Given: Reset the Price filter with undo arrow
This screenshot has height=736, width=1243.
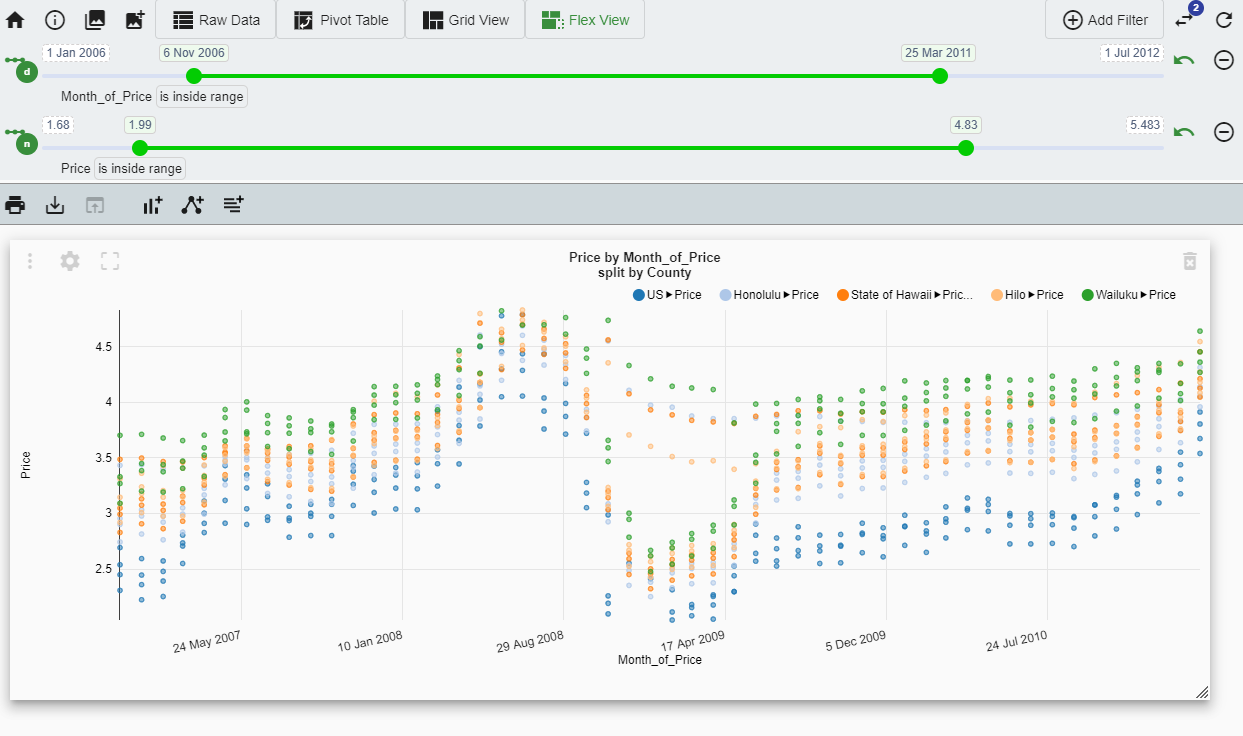Looking at the screenshot, I should point(1184,132).
